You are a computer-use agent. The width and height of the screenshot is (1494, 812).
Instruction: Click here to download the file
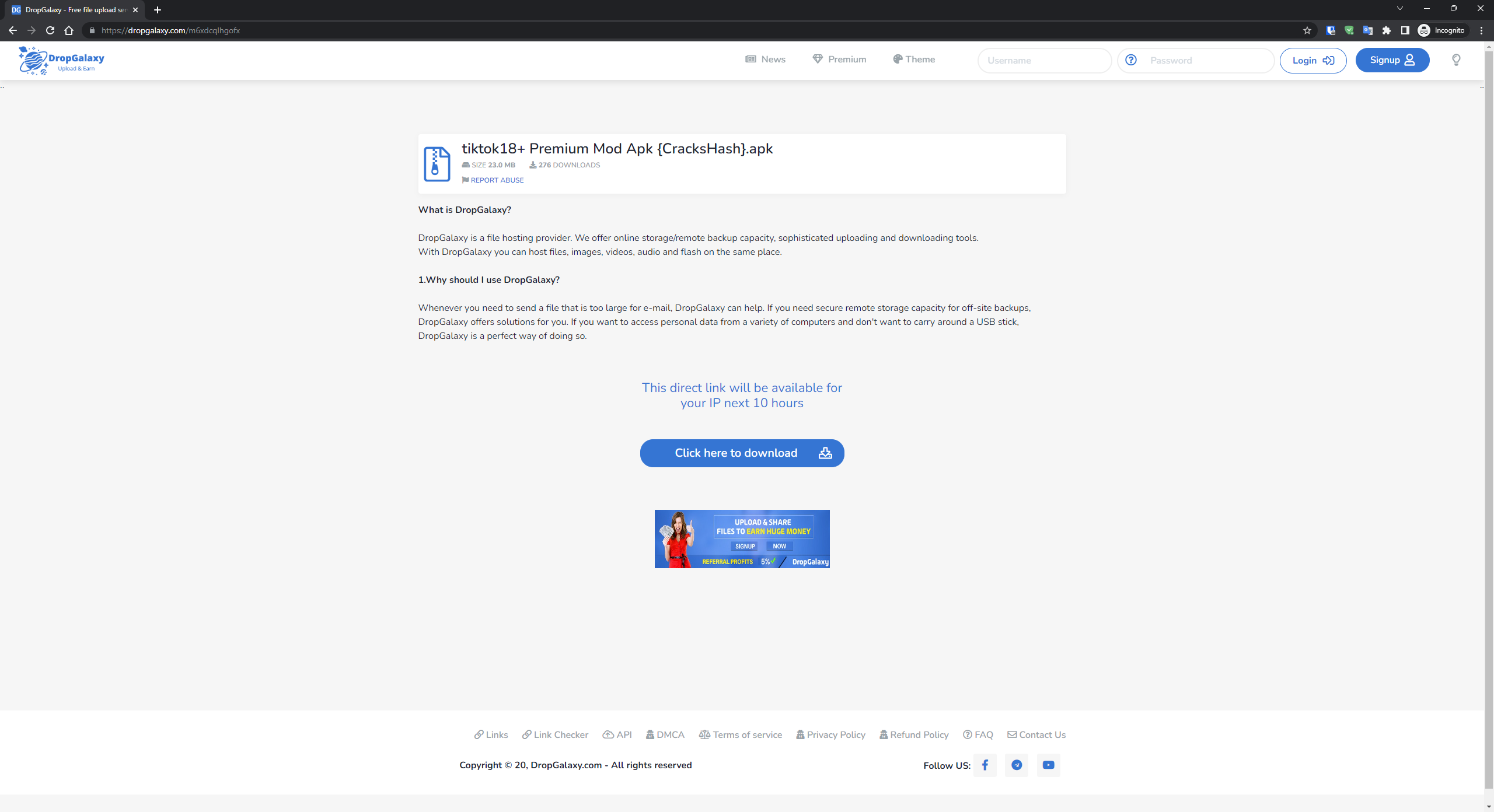pyautogui.click(x=741, y=453)
